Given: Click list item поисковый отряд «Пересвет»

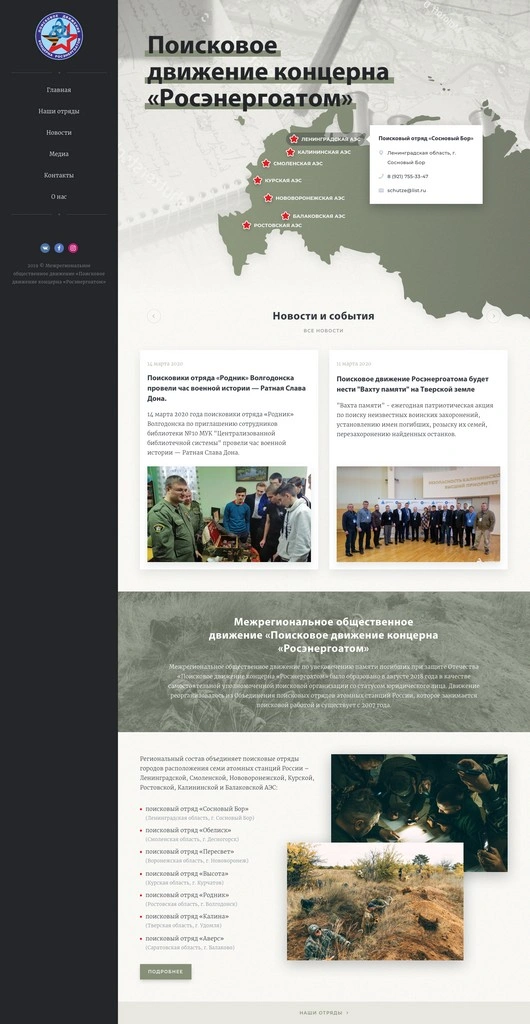Looking at the screenshot, I should 189,852.
